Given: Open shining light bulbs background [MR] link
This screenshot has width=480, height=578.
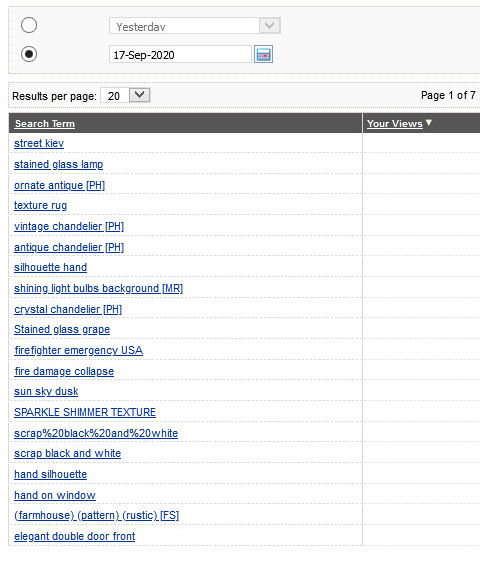Looking at the screenshot, I should coord(98,288).
